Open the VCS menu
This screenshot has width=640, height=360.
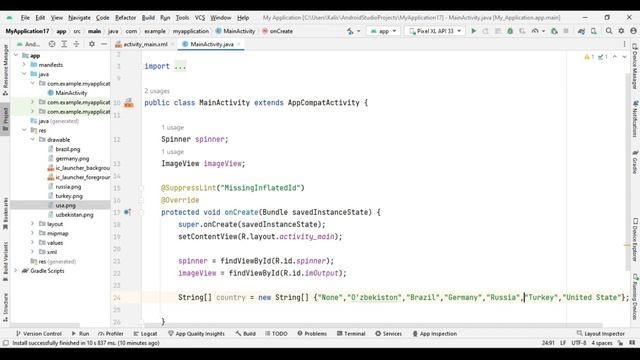(x=200, y=18)
